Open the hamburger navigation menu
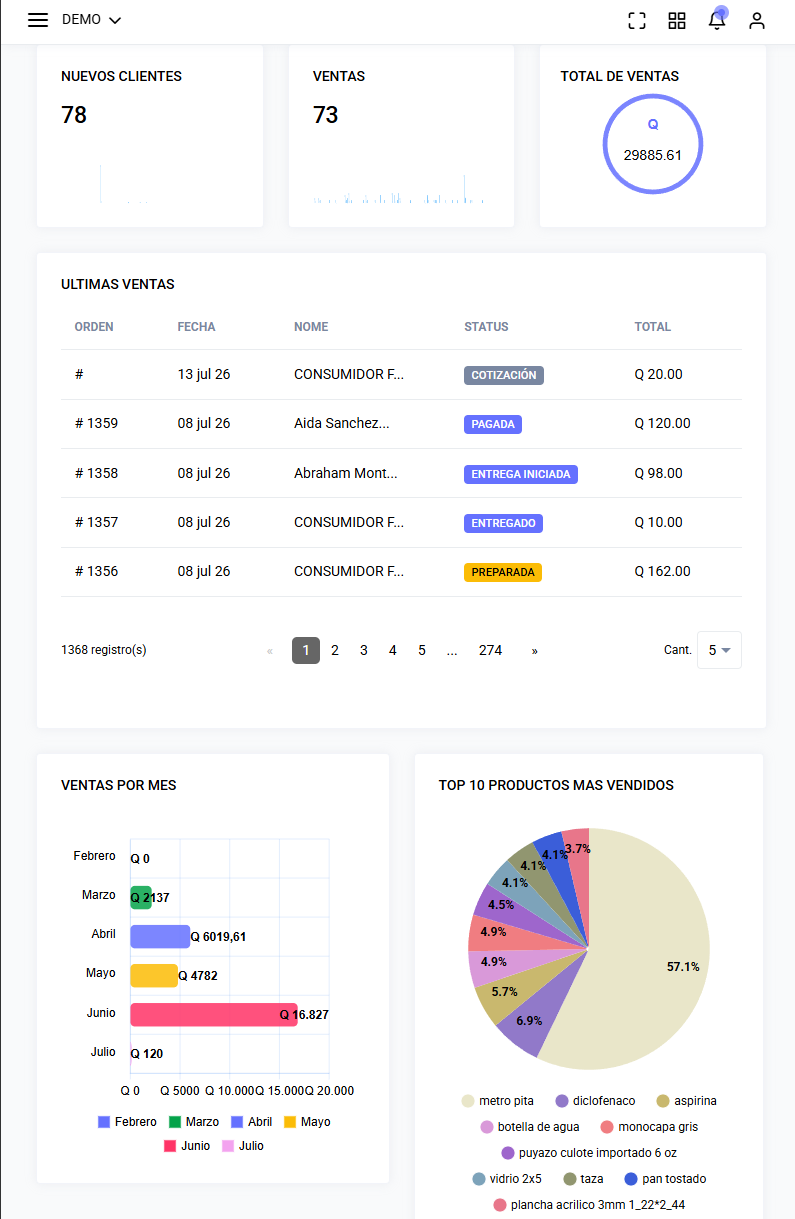The image size is (795, 1219). [38, 20]
